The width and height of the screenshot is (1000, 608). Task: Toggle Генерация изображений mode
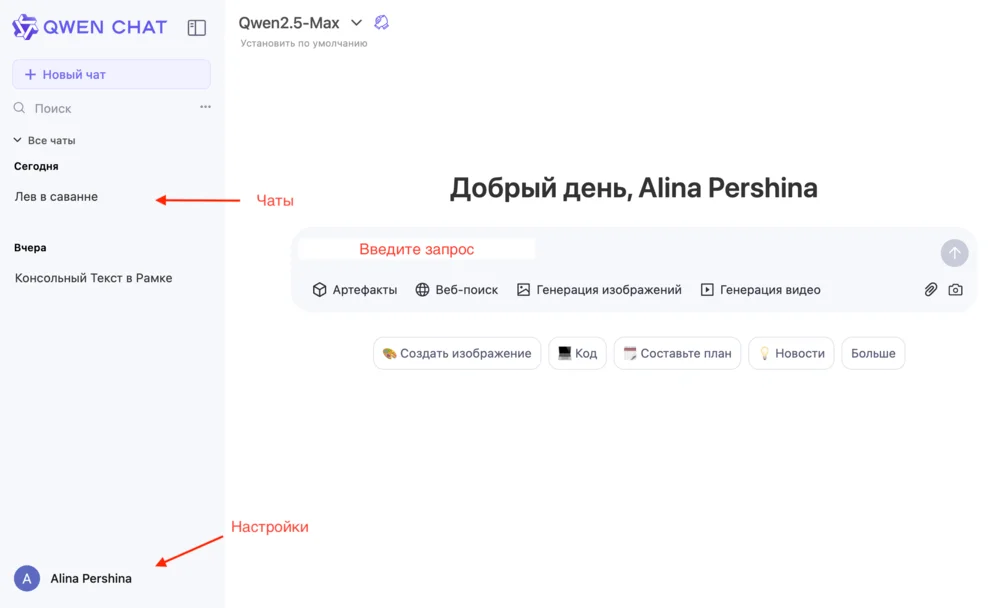tap(599, 290)
